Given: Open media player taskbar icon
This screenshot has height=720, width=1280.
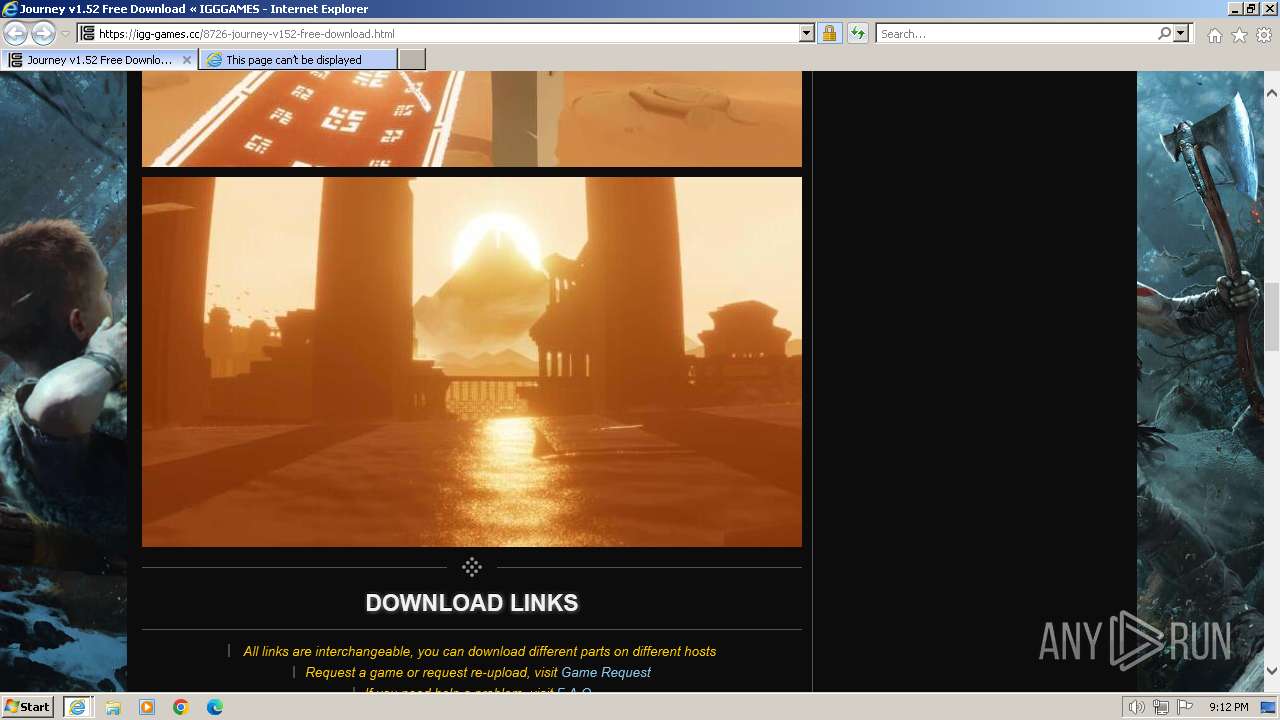Looking at the screenshot, I should [147, 707].
